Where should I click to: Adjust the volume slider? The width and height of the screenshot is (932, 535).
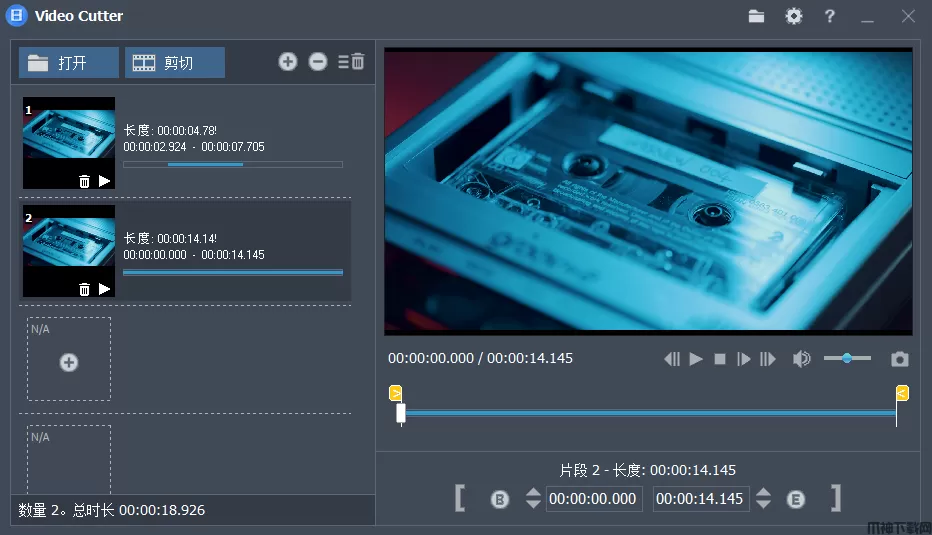click(847, 358)
